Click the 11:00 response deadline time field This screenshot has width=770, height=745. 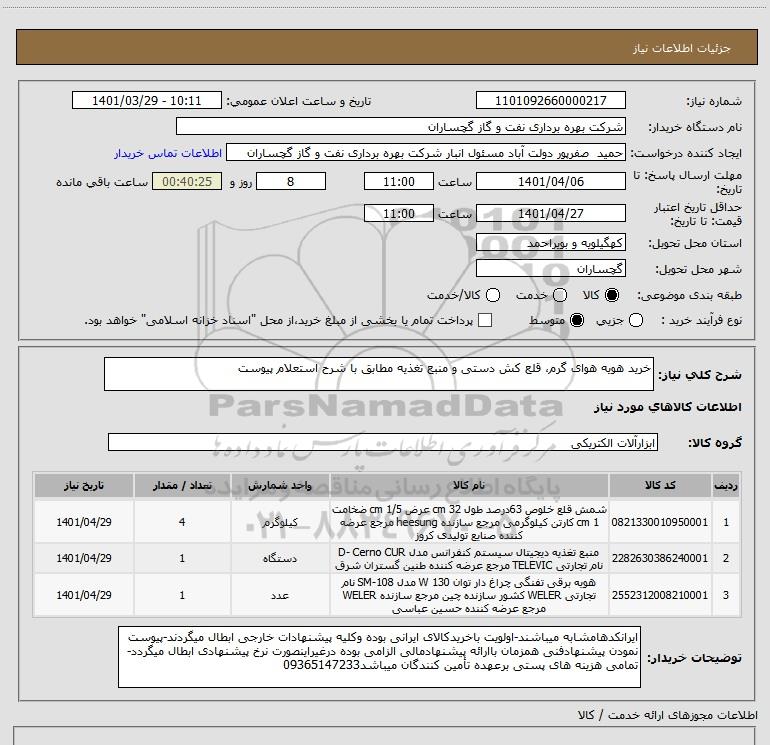pos(399,181)
